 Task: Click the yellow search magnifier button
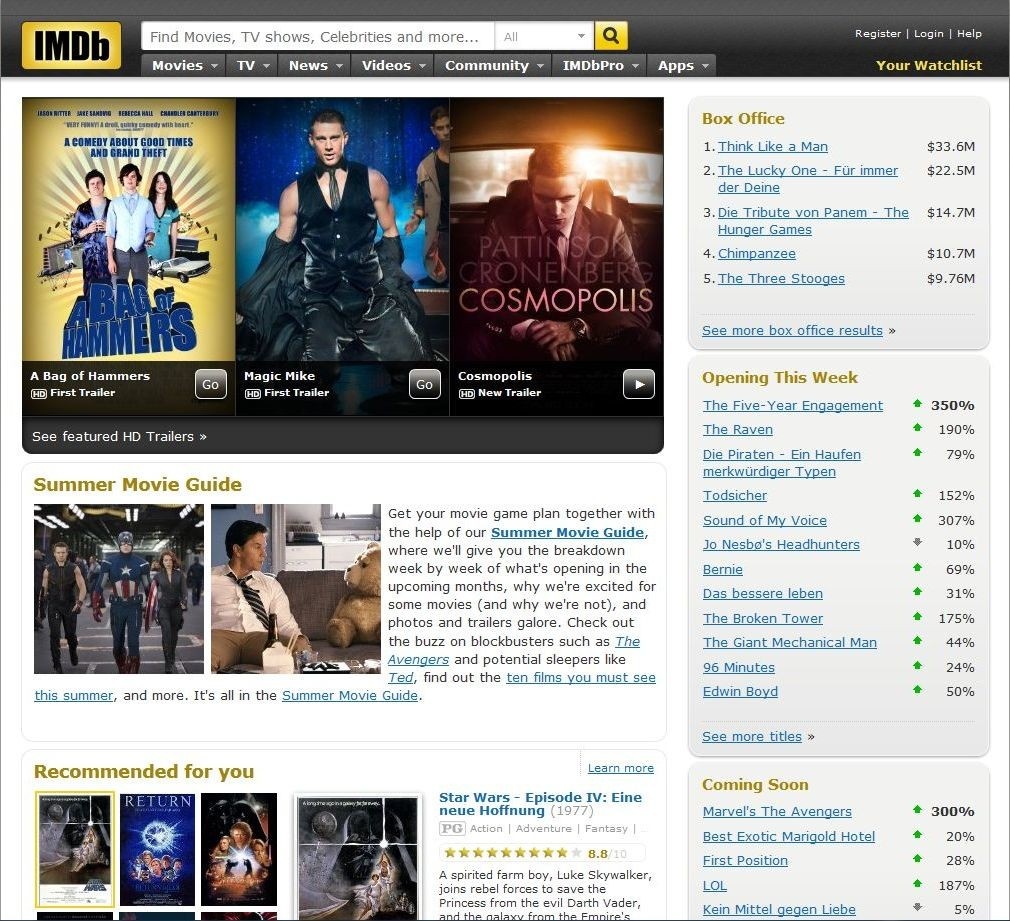[611, 36]
